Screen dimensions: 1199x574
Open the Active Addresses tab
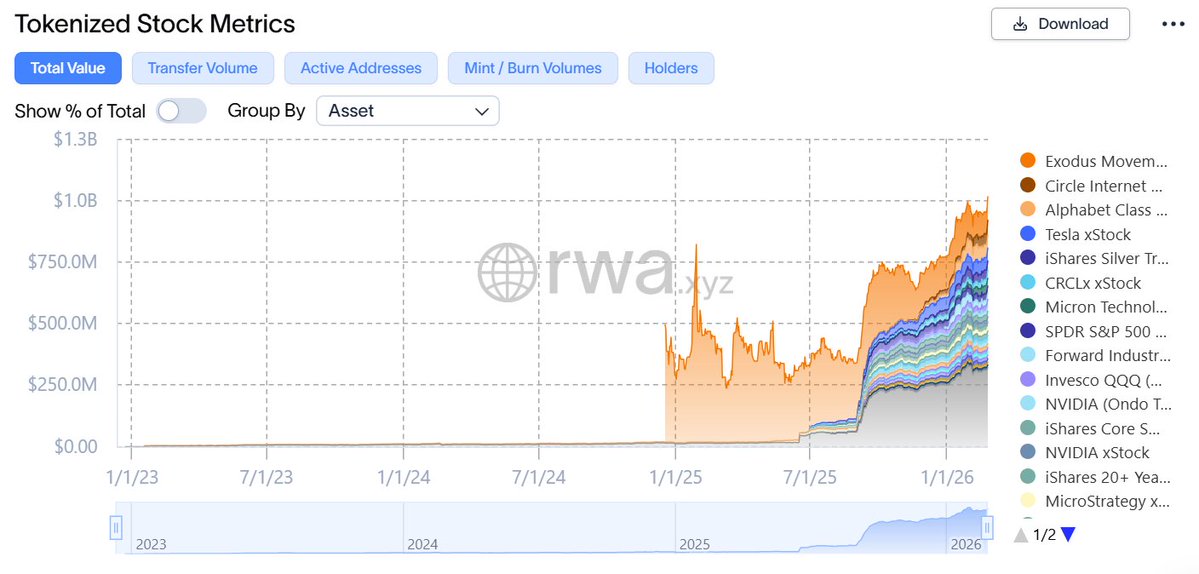(x=361, y=68)
